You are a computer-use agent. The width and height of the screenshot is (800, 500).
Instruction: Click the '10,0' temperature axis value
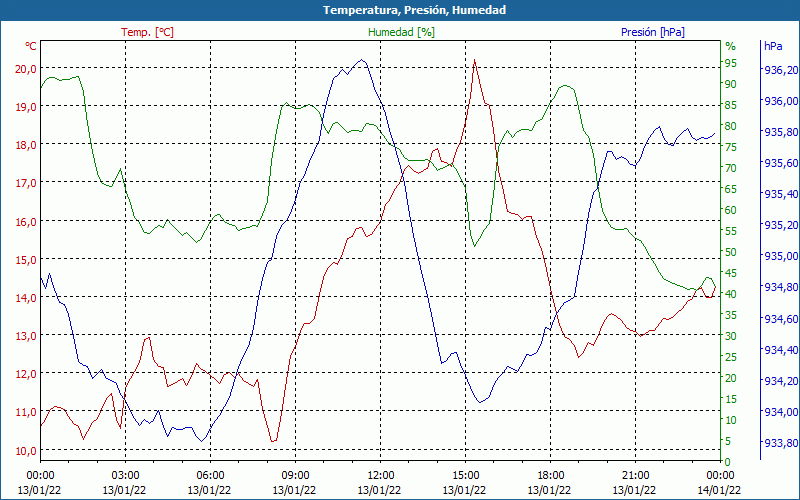coord(26,451)
